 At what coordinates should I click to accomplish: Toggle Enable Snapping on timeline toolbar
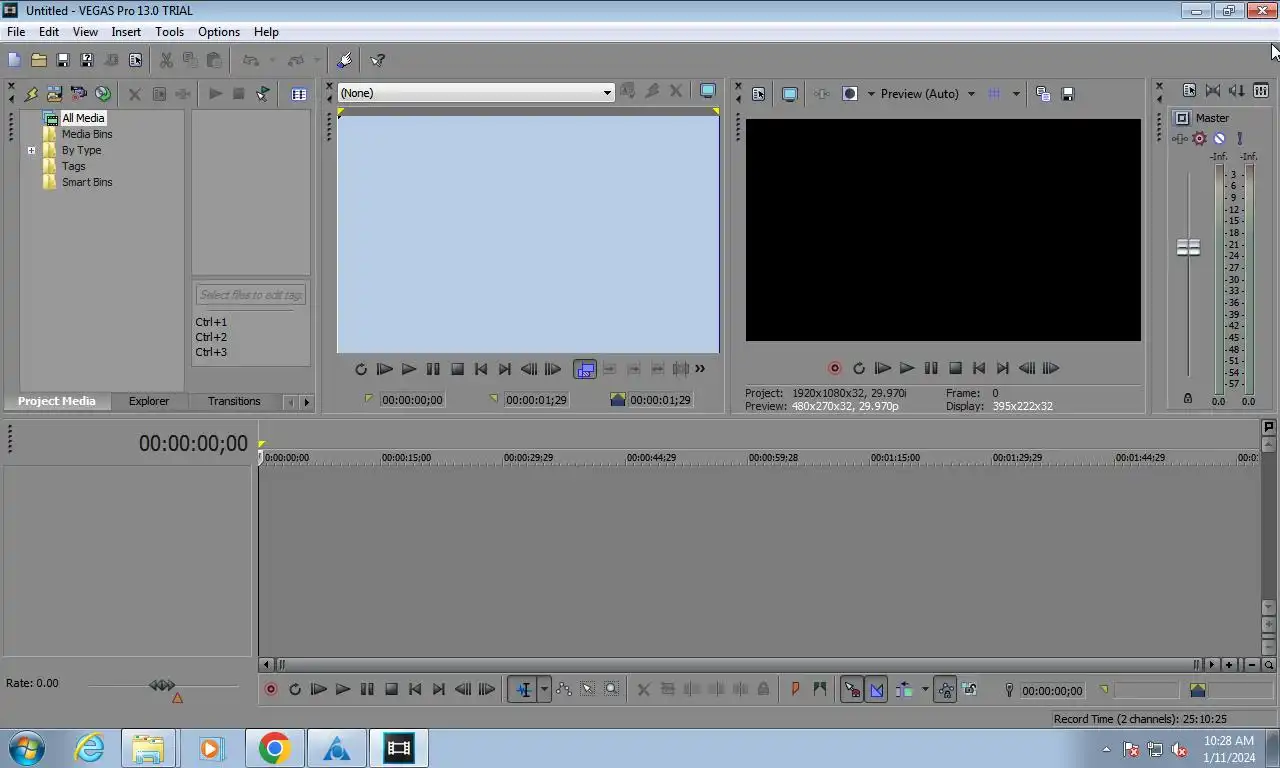tap(852, 690)
